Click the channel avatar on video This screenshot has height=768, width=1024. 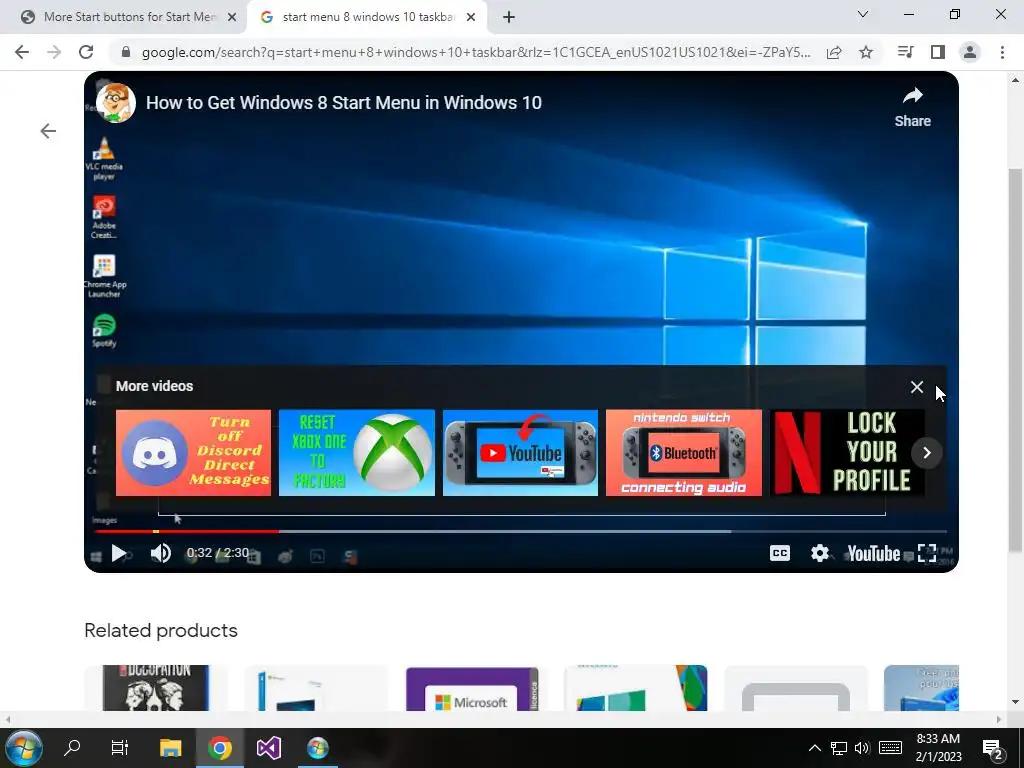tap(116, 103)
